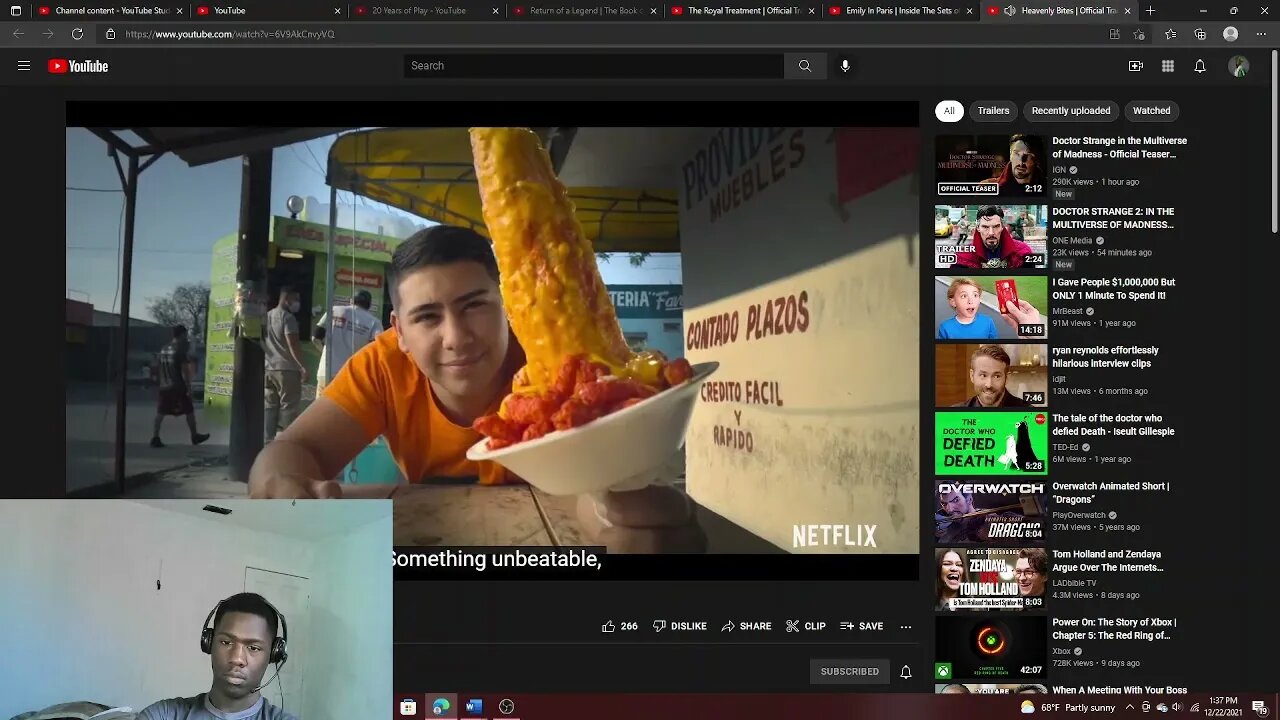This screenshot has width=1280, height=720.
Task: Switch to Return of a Legend tab
Action: coord(583,11)
